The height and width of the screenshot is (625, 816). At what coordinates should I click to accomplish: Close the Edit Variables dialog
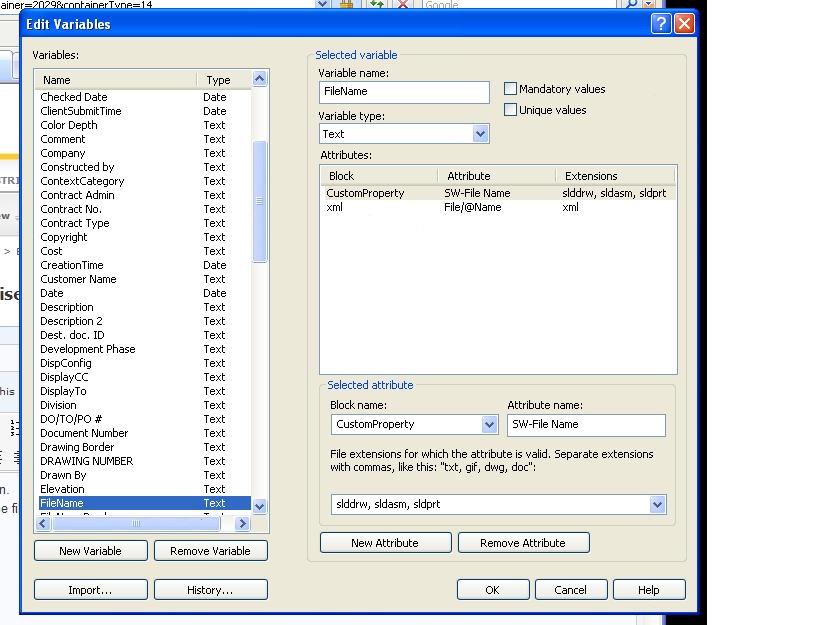tap(684, 23)
